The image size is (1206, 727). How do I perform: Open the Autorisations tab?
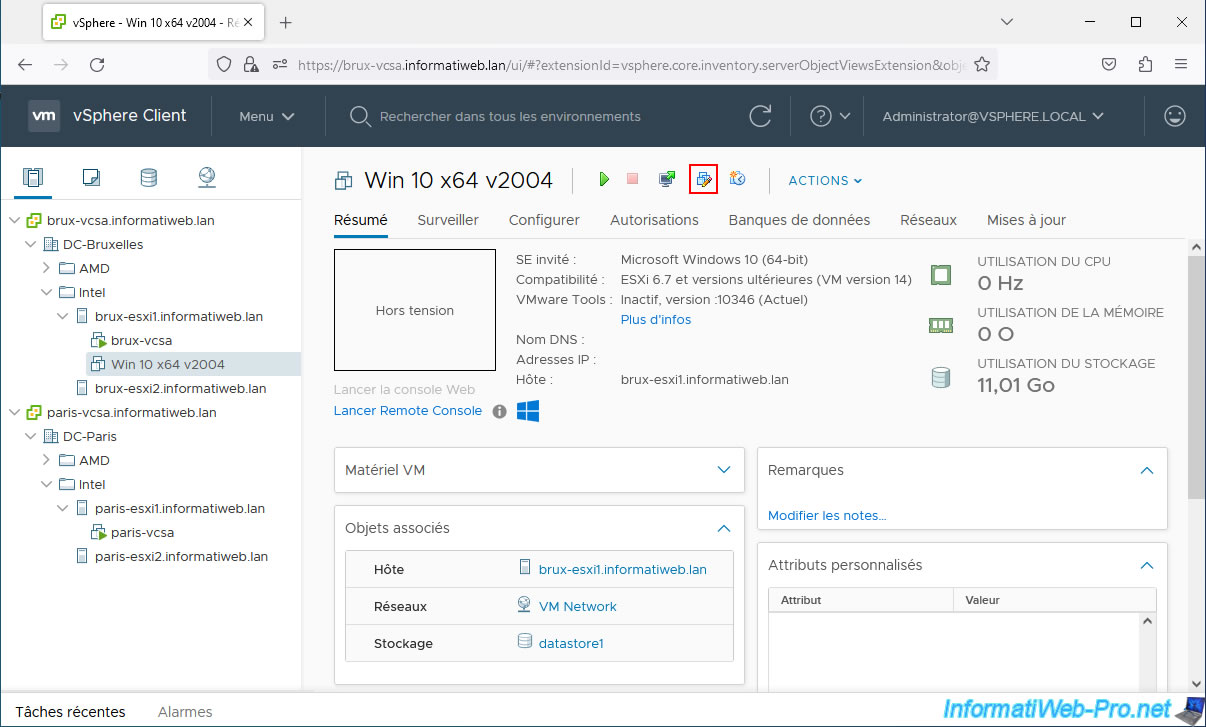[x=654, y=220]
